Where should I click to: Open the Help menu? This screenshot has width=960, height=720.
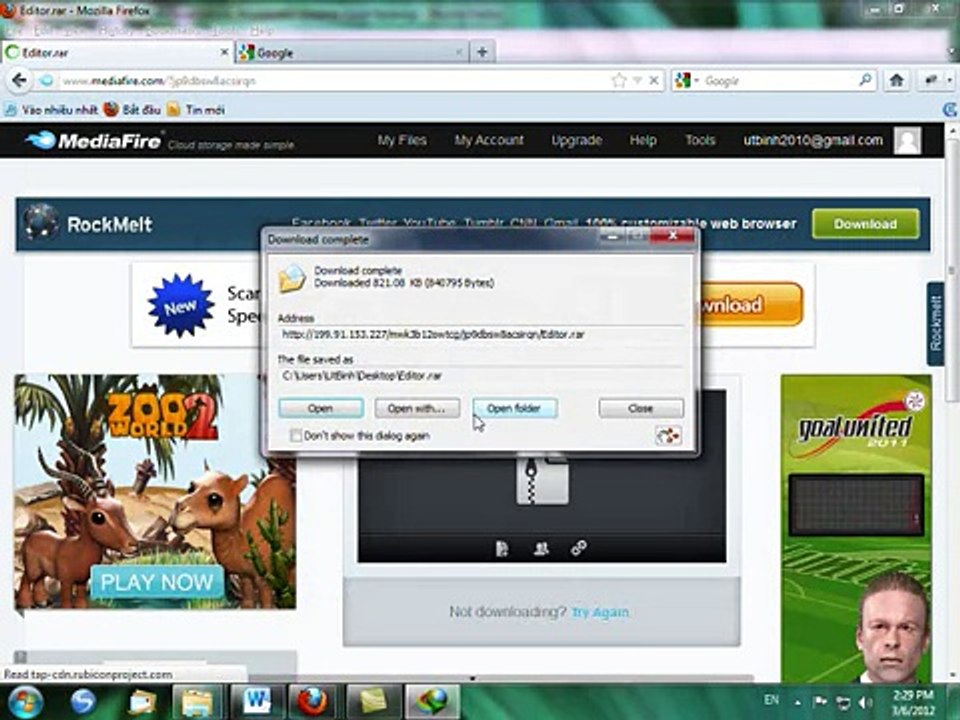[x=643, y=140]
